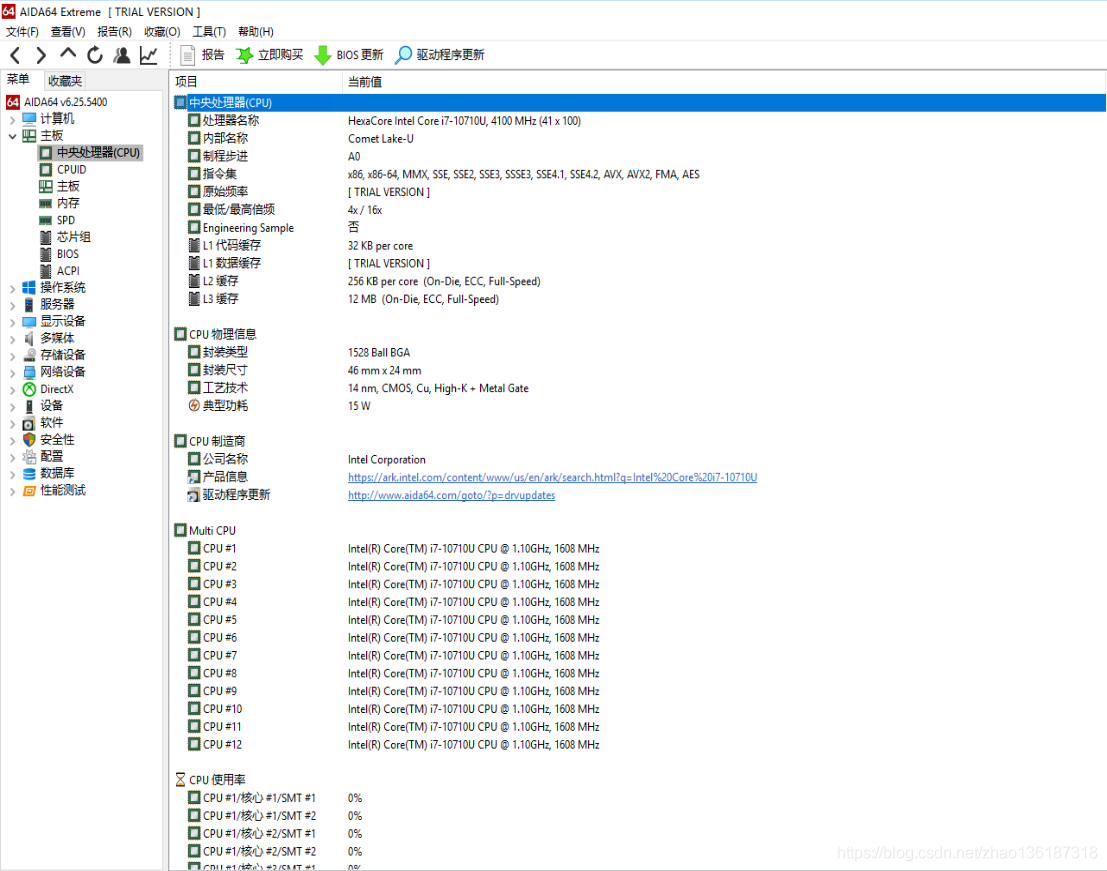The height and width of the screenshot is (871, 1107).
Task: Click the 数据库 database icon
Action: click(x=29, y=474)
